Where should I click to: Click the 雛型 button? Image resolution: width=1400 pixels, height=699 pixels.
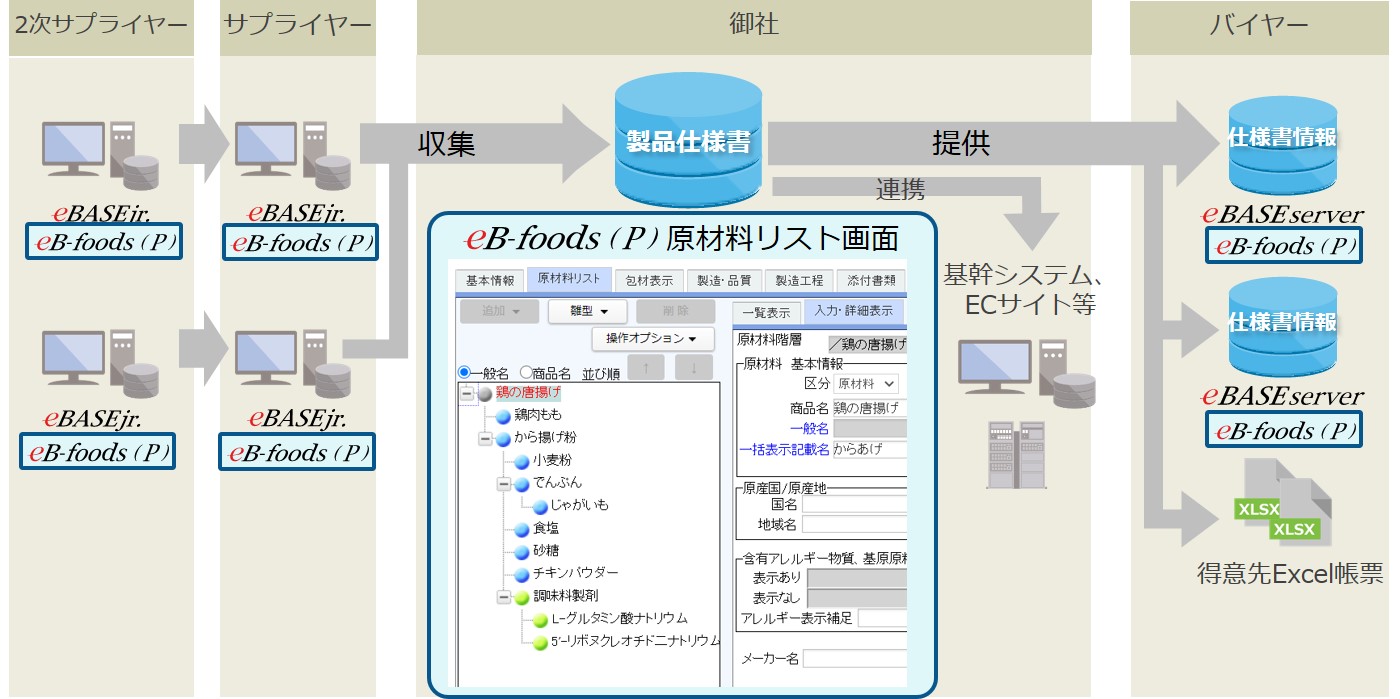pos(586,311)
